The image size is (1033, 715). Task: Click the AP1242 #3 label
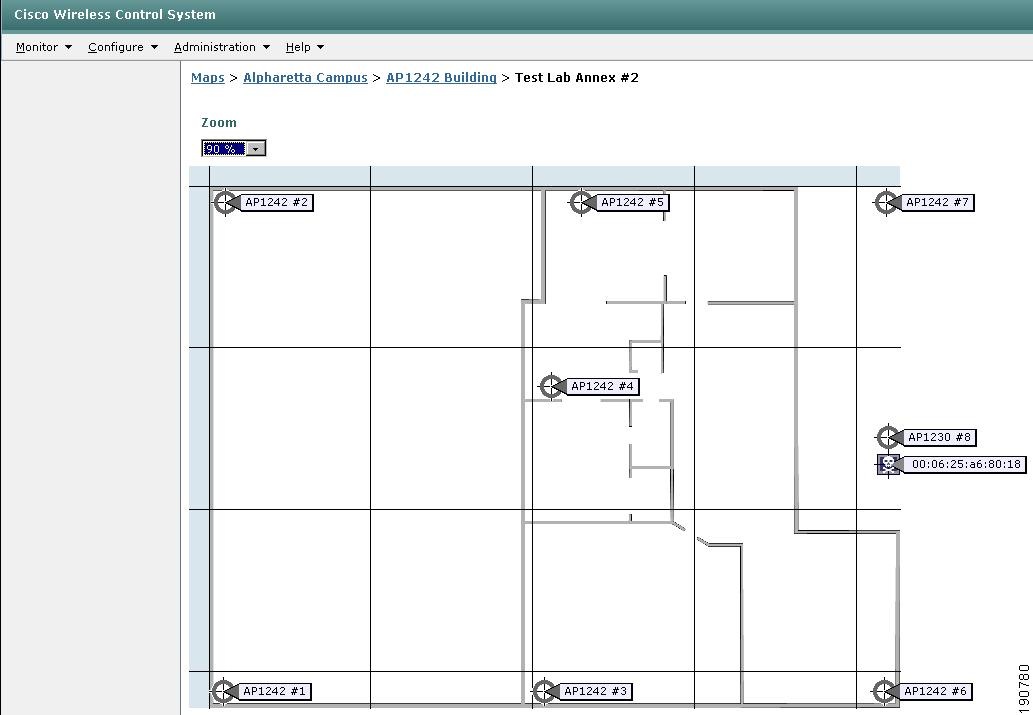click(596, 691)
